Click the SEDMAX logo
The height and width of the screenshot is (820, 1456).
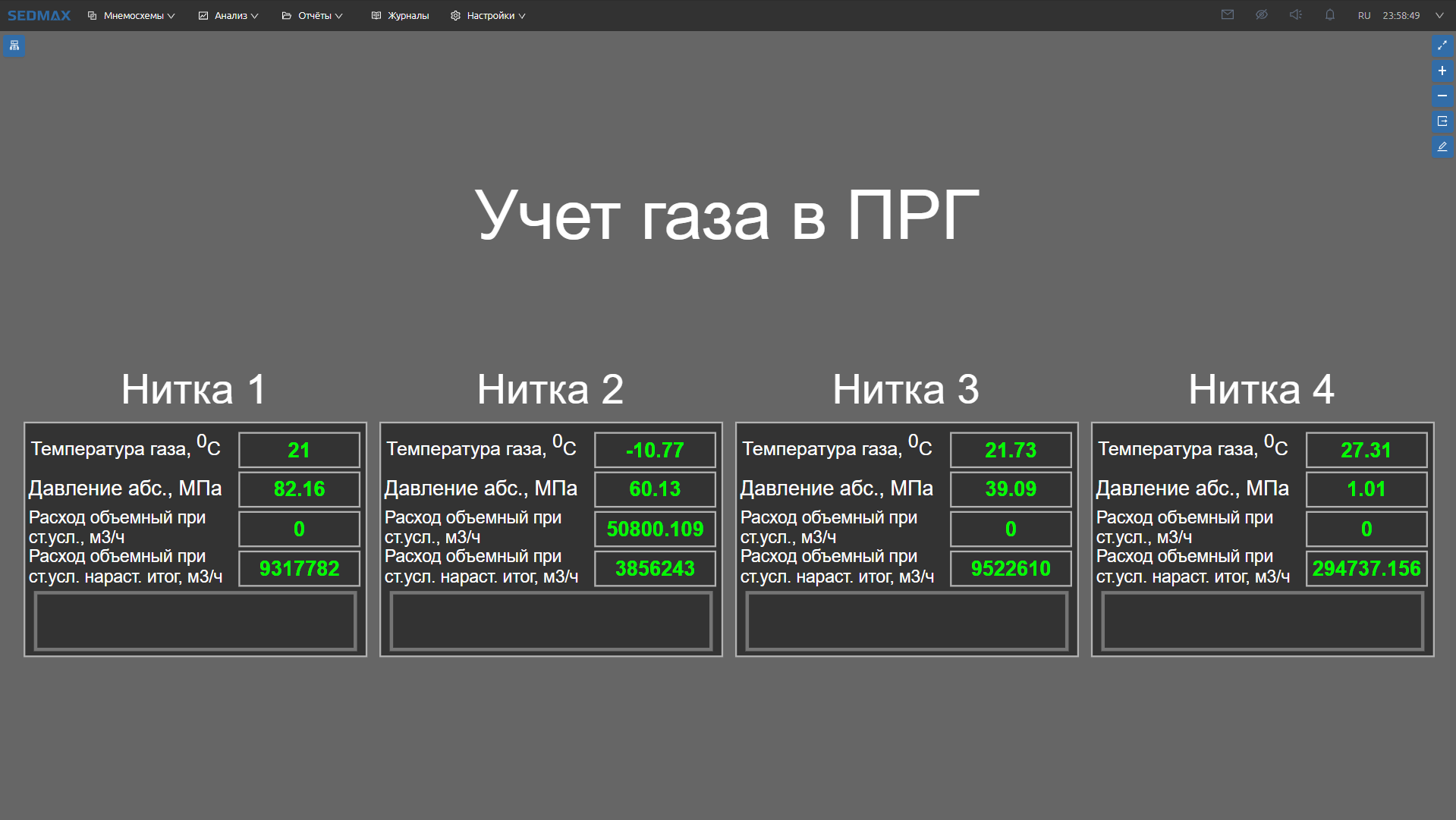click(39, 14)
